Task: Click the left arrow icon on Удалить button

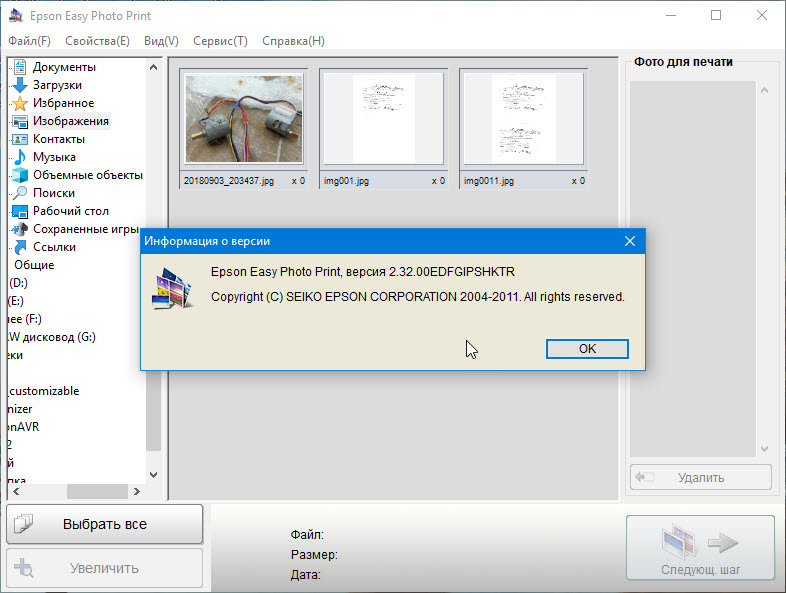Action: [x=644, y=477]
